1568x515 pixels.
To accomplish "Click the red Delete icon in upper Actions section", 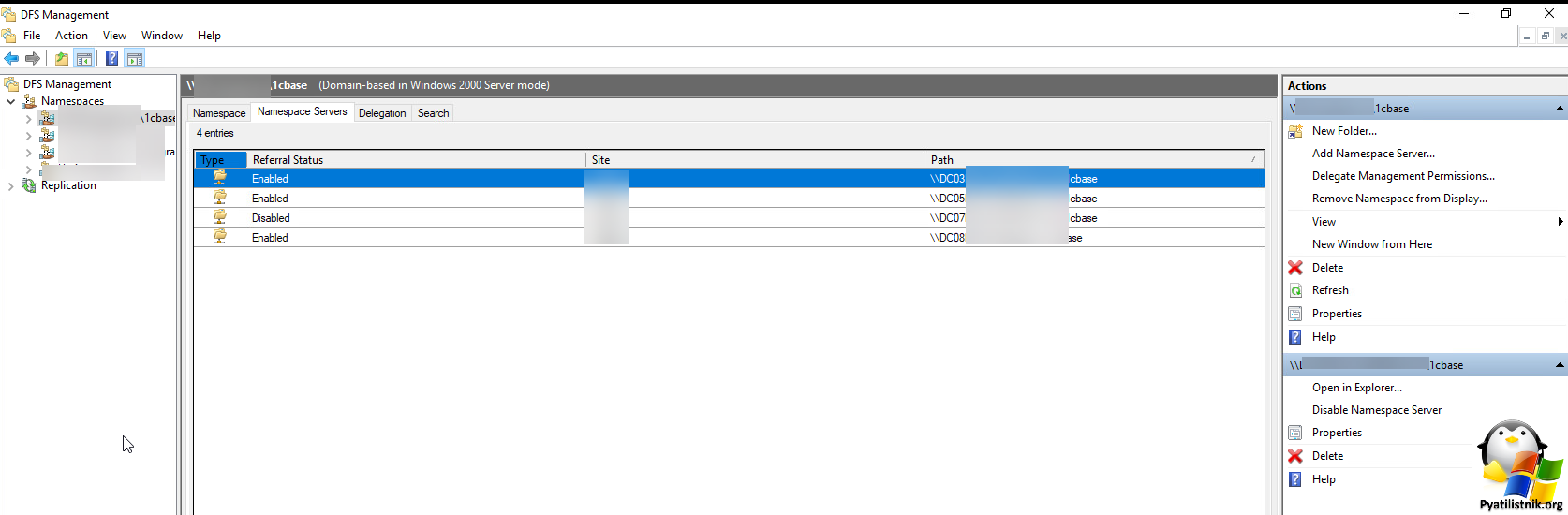I will [x=1295, y=268].
